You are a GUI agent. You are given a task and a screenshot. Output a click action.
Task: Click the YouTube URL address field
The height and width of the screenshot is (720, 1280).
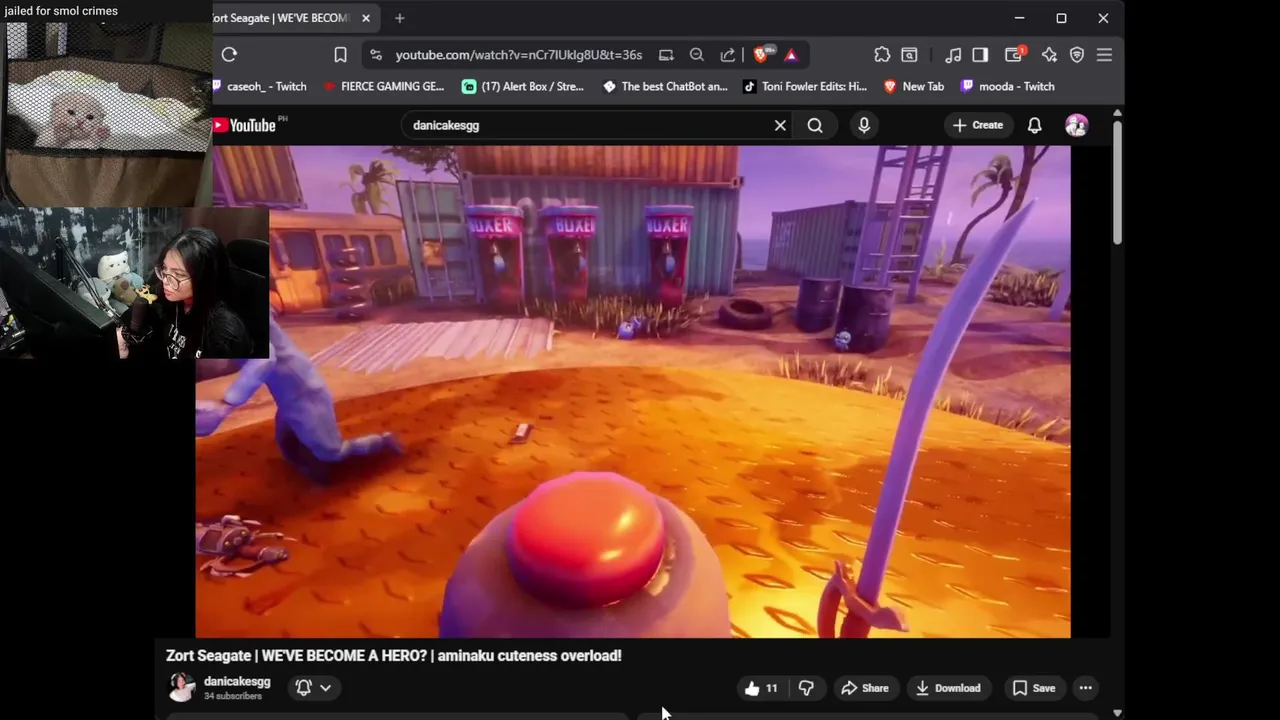click(x=518, y=55)
